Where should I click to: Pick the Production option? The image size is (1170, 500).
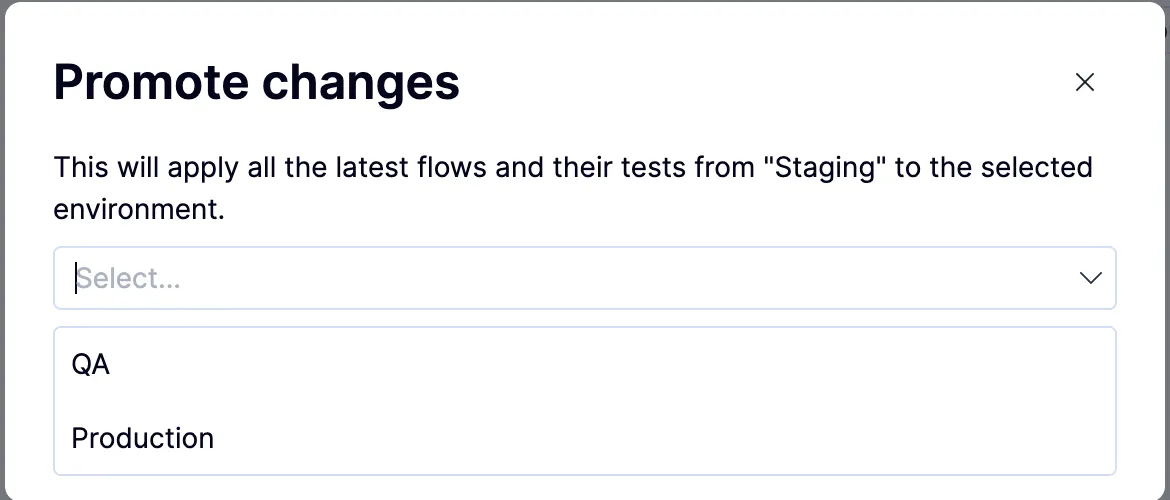tap(143, 438)
